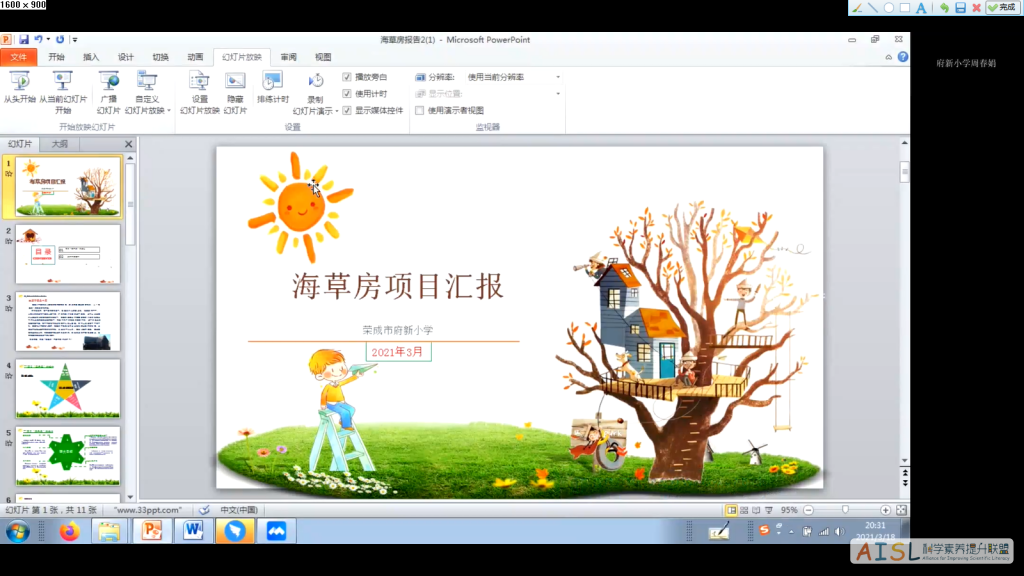Select slide 3 thumbnail in slide pane
Viewport: 1024px width, 576px height.
[x=67, y=320]
